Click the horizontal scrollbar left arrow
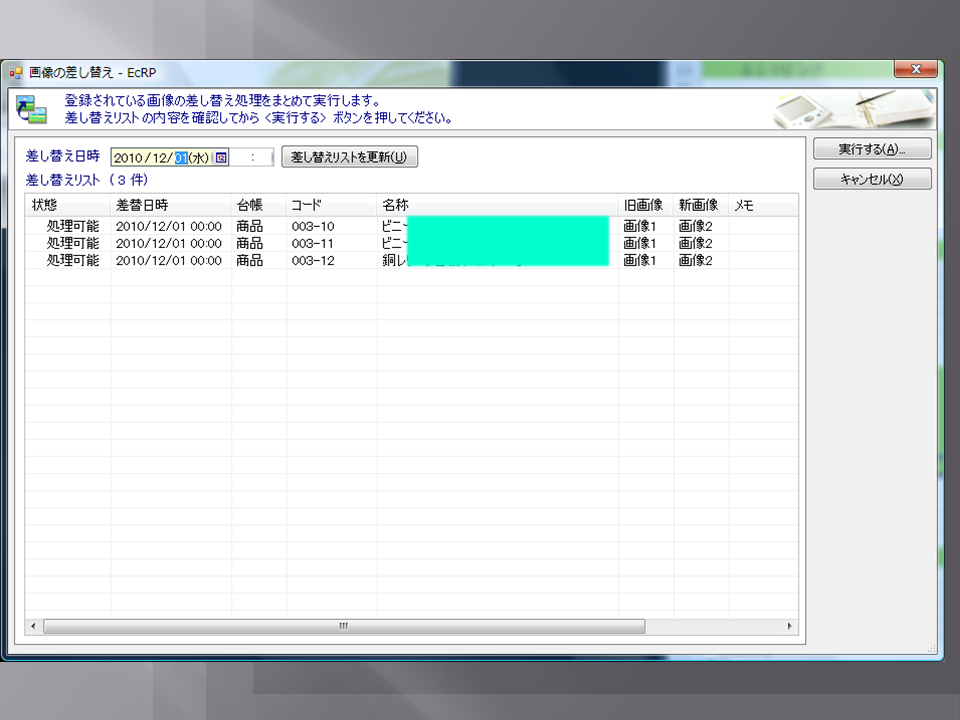The width and height of the screenshot is (960, 720). point(33,626)
